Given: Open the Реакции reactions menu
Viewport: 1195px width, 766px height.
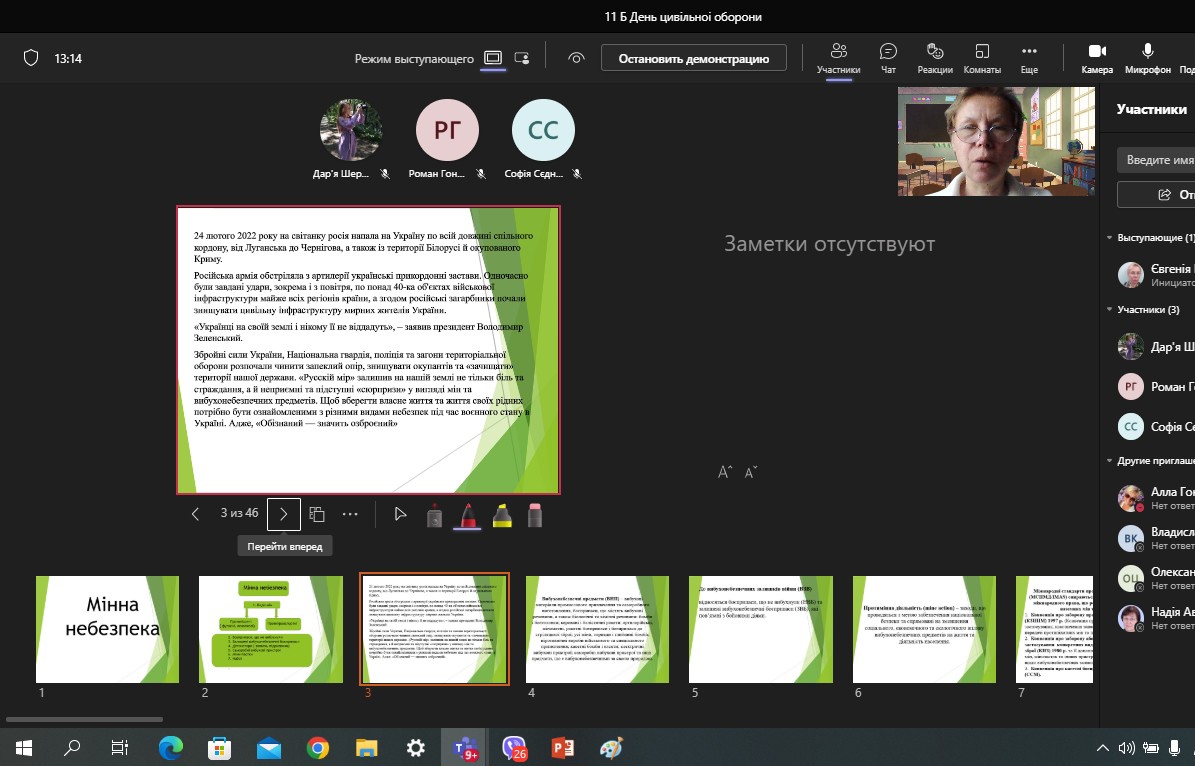Looking at the screenshot, I should click(934, 58).
